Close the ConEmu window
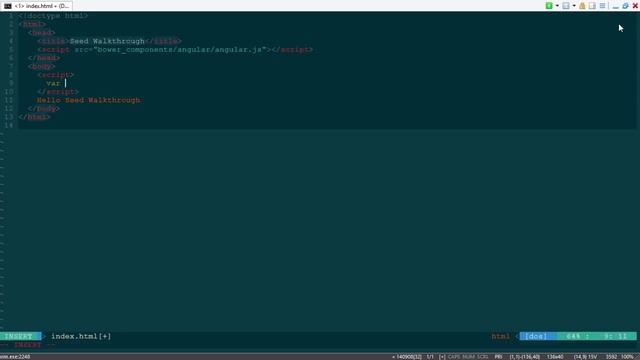The width and height of the screenshot is (640, 360). pos(635,6)
